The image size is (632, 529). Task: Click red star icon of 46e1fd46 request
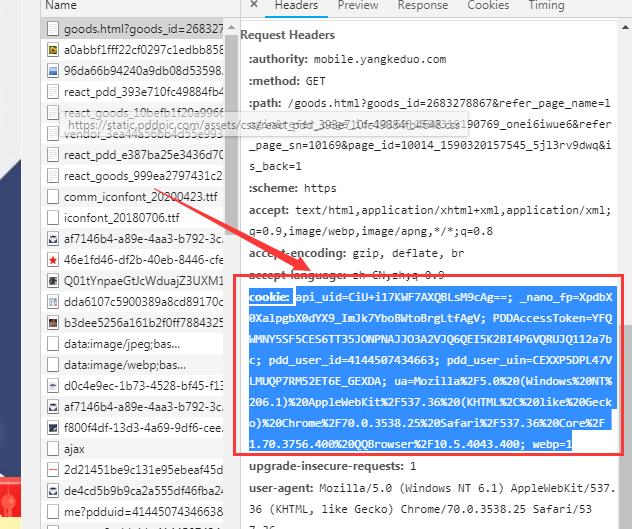[x=53, y=260]
